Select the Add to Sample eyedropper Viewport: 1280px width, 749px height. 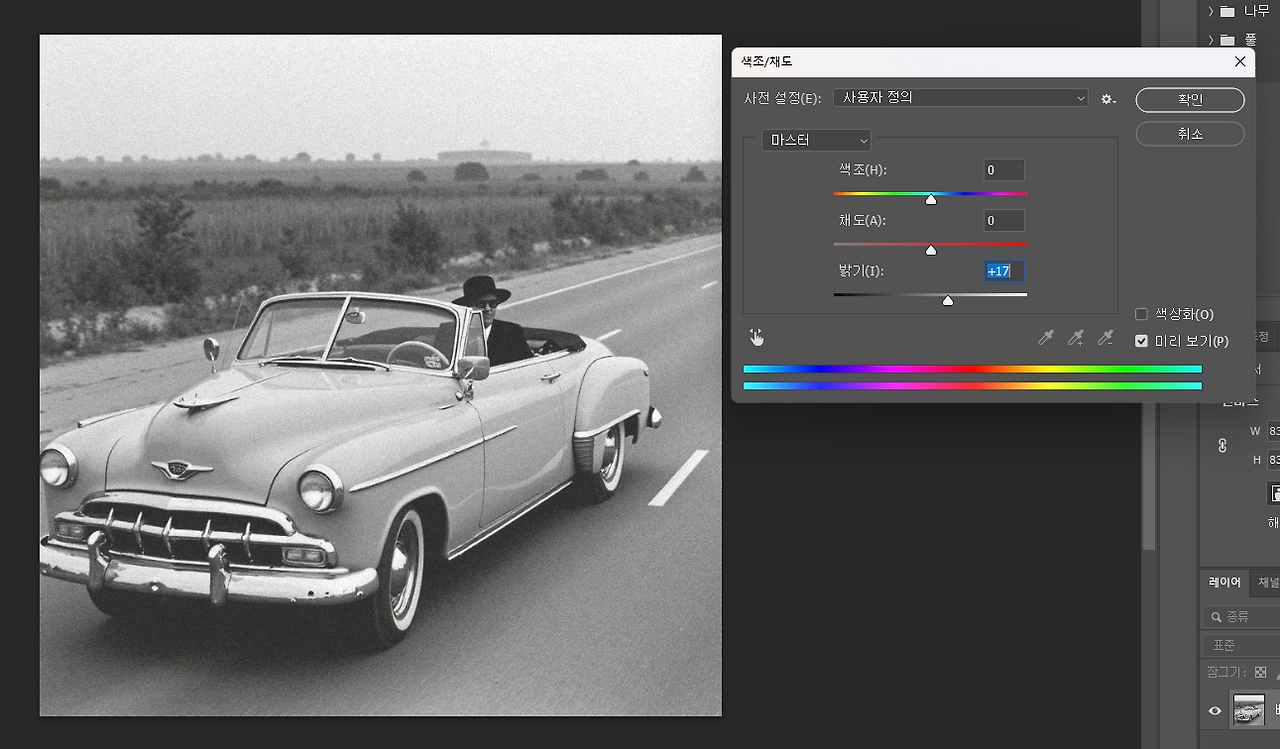pos(1075,338)
